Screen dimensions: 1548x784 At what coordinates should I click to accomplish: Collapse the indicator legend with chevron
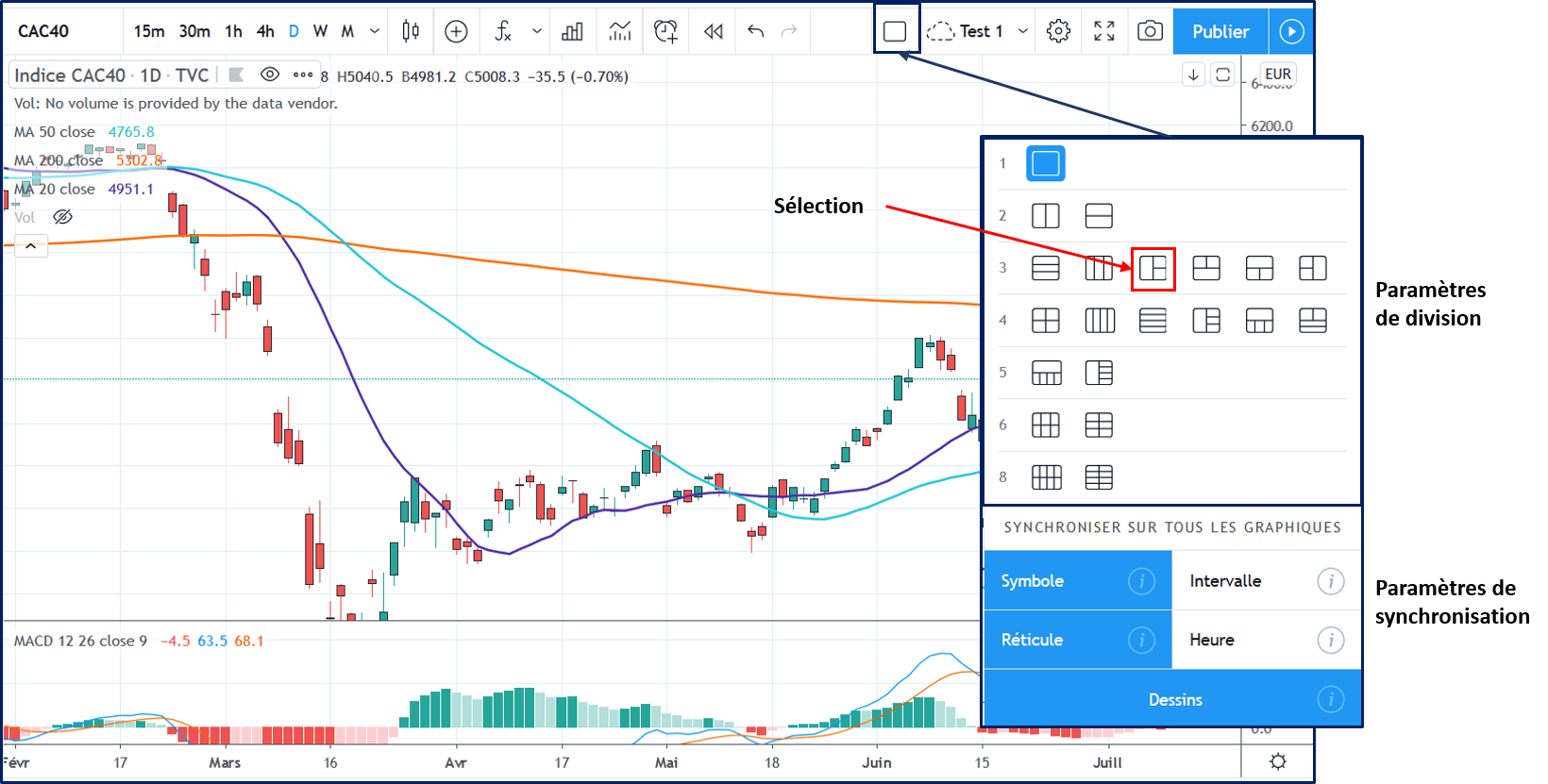(30, 246)
